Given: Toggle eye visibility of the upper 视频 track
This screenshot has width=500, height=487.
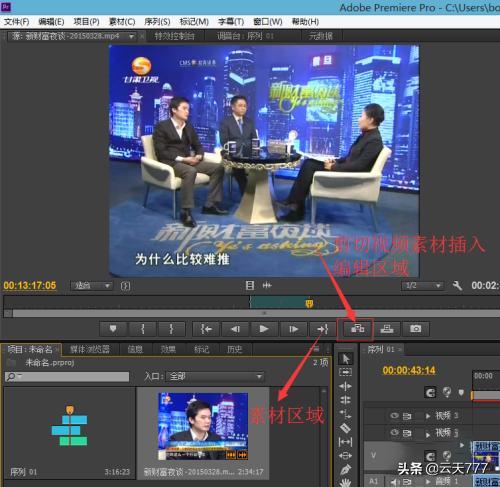Looking at the screenshot, I should 394,416.
